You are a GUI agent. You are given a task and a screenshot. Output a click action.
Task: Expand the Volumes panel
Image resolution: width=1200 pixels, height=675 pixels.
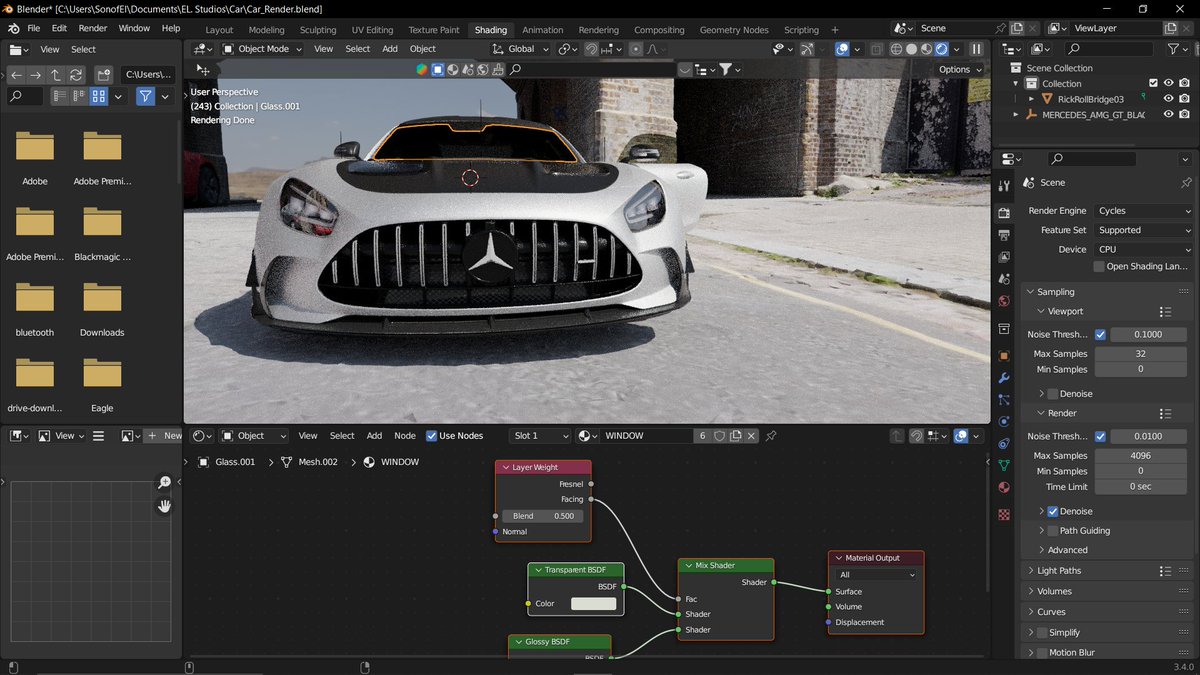1054,591
